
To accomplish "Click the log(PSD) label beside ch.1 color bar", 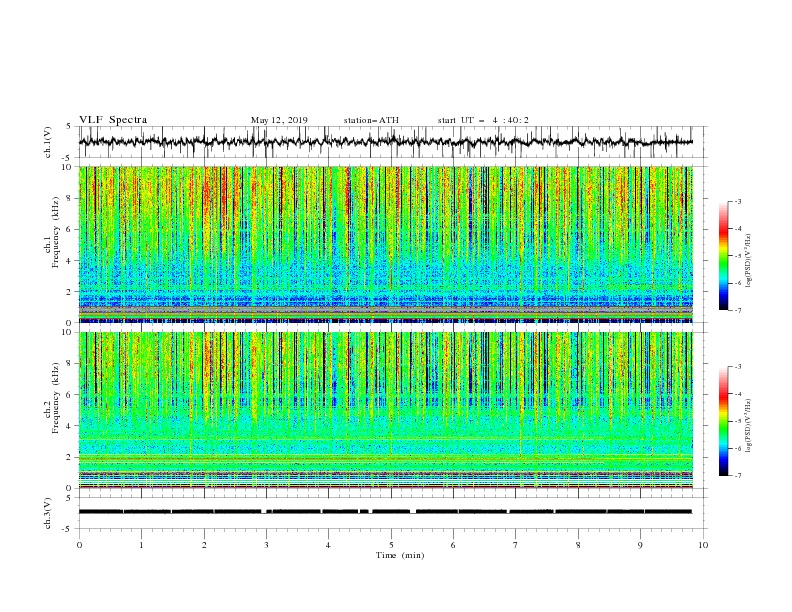I will [748, 261].
